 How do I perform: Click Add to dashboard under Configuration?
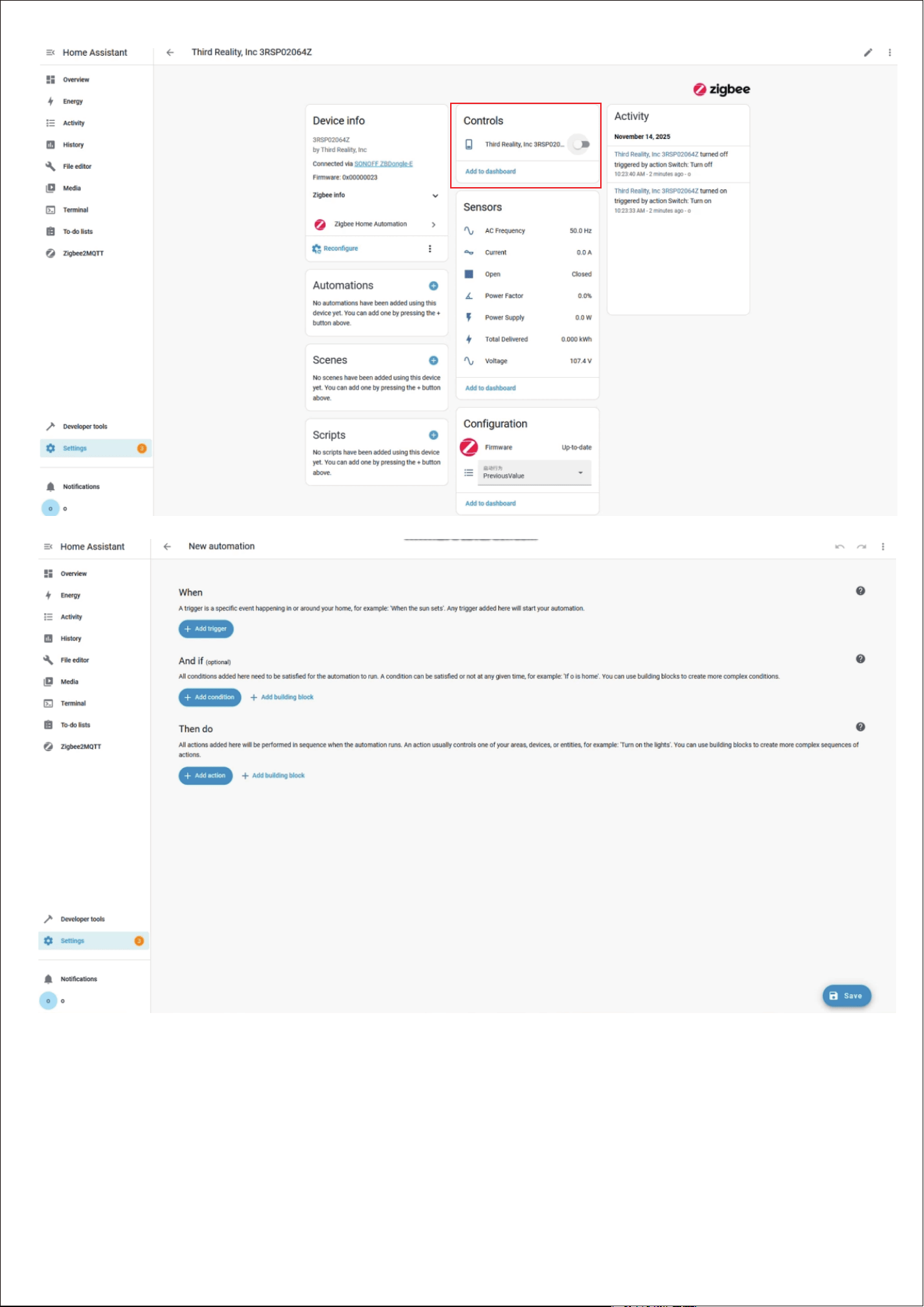click(491, 503)
